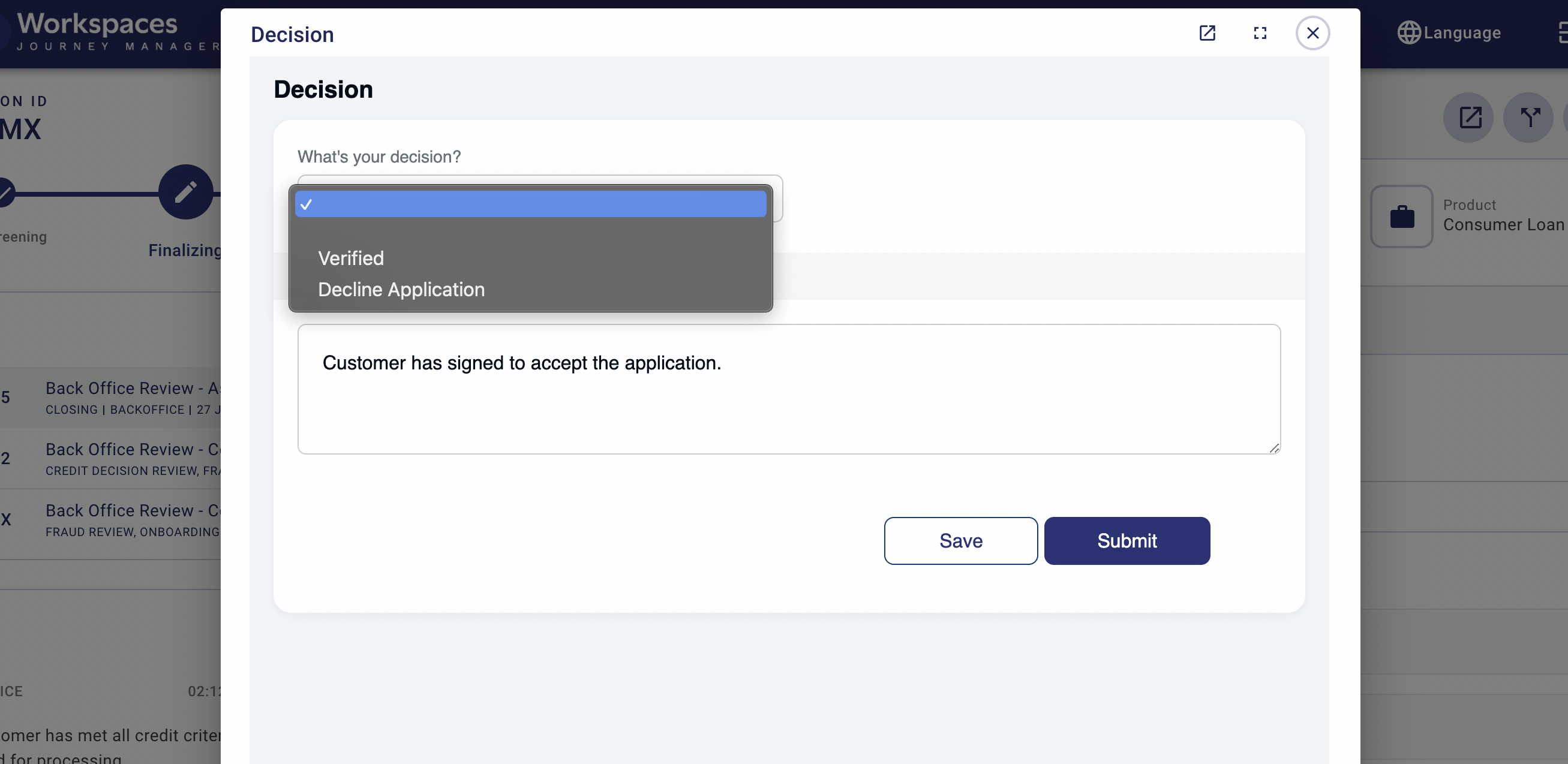The image size is (1568, 764).
Task: Submit the decision
Action: pyautogui.click(x=1127, y=540)
